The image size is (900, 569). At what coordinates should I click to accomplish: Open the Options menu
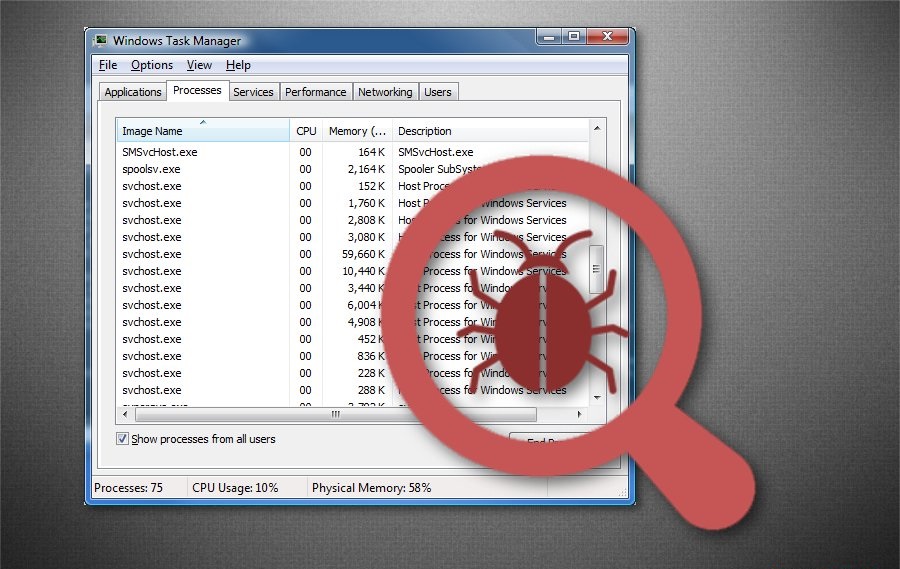[x=152, y=65]
